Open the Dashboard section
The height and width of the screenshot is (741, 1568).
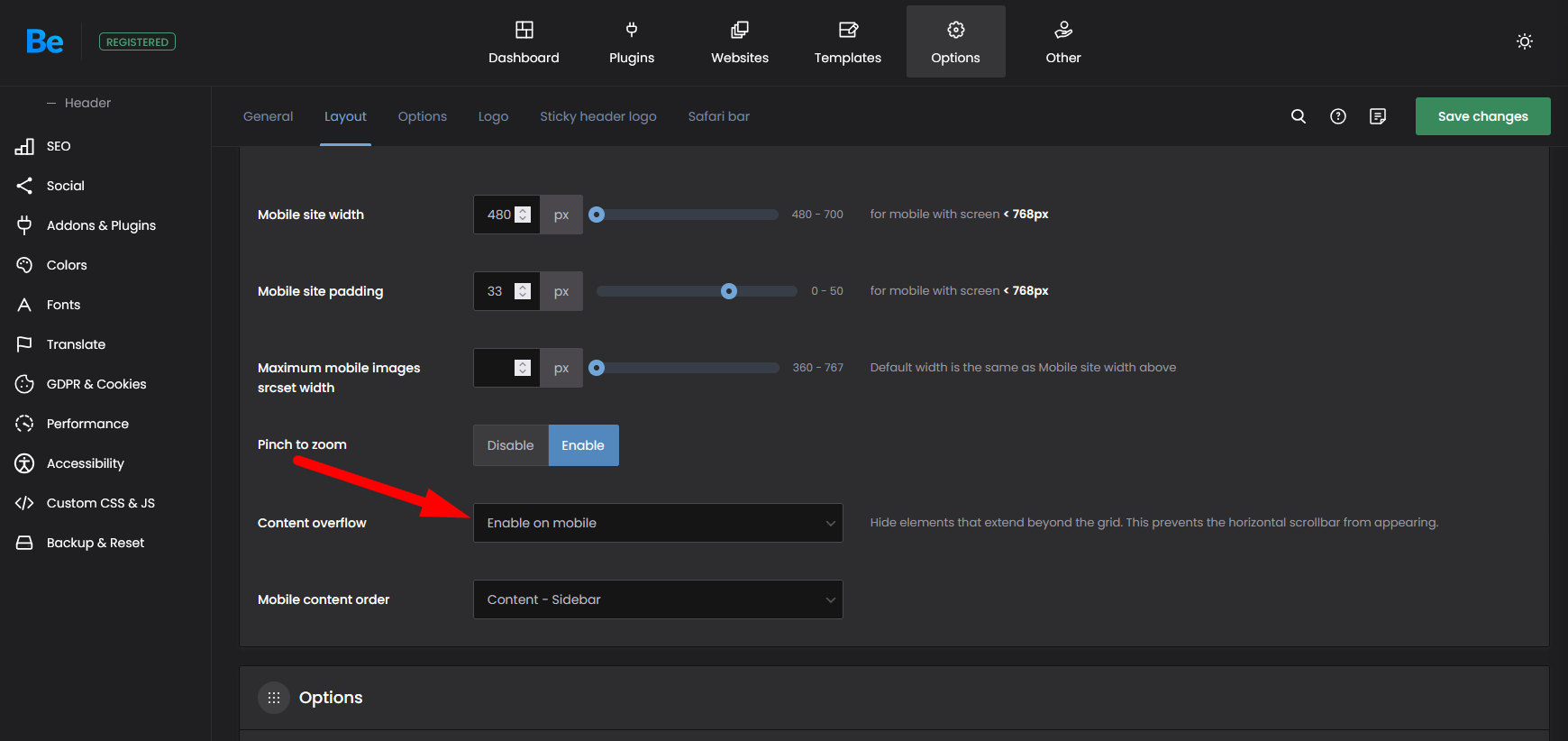coord(524,41)
